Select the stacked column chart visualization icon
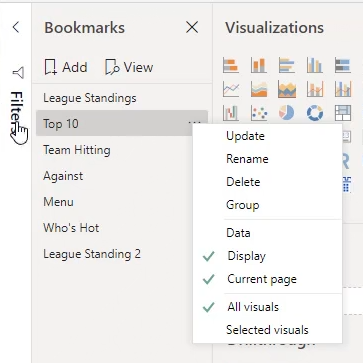This screenshot has width=363, height=363. click(x=259, y=65)
